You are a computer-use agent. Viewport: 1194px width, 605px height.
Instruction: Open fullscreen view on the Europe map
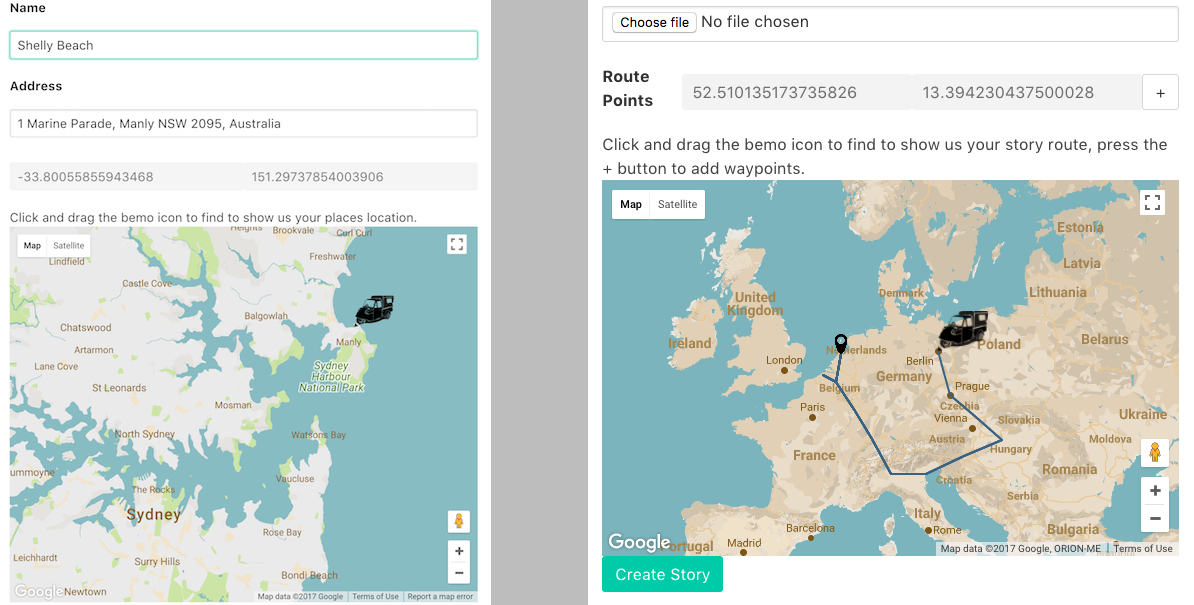1153,202
